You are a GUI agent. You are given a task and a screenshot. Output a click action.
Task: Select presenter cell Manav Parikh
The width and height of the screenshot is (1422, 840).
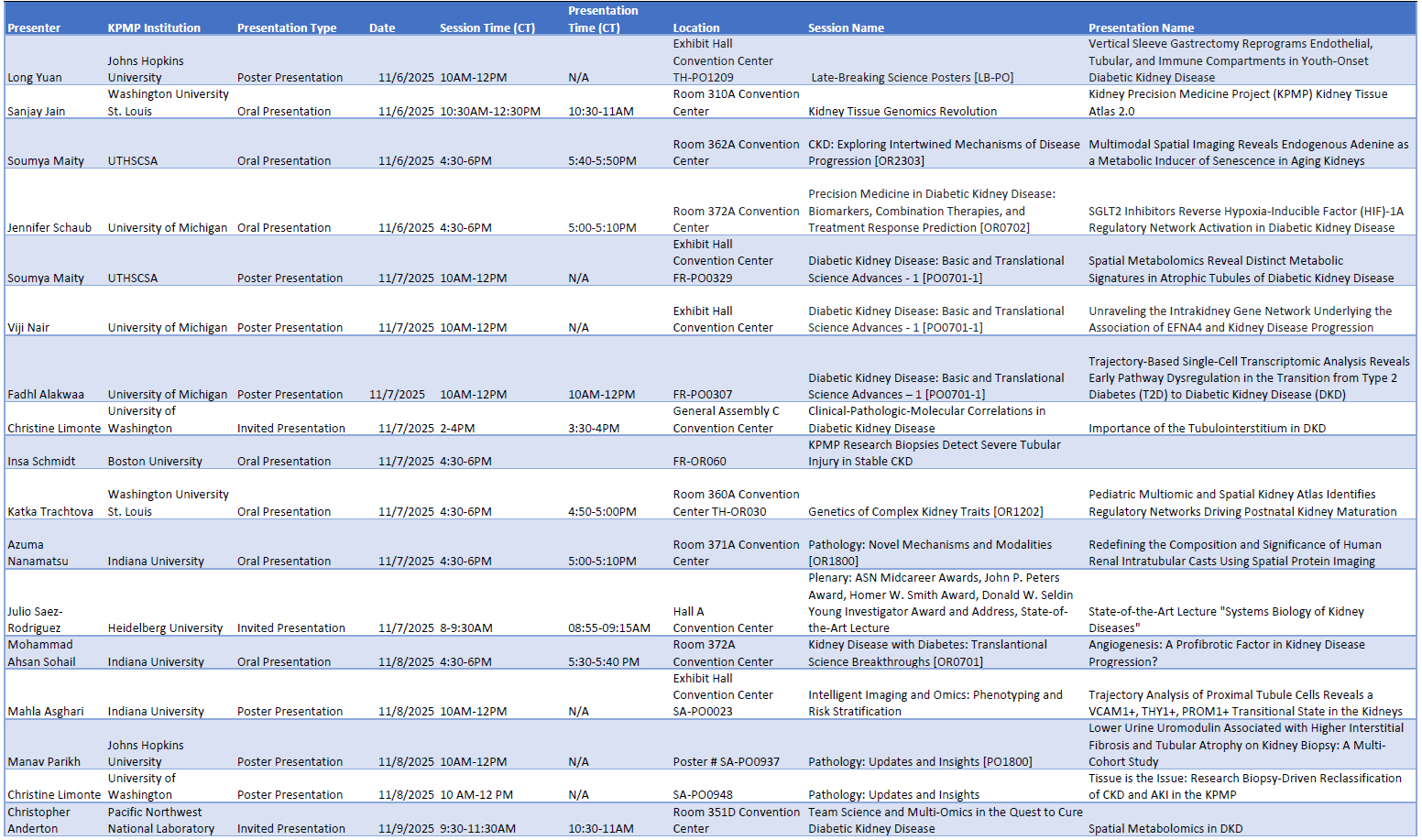44,761
